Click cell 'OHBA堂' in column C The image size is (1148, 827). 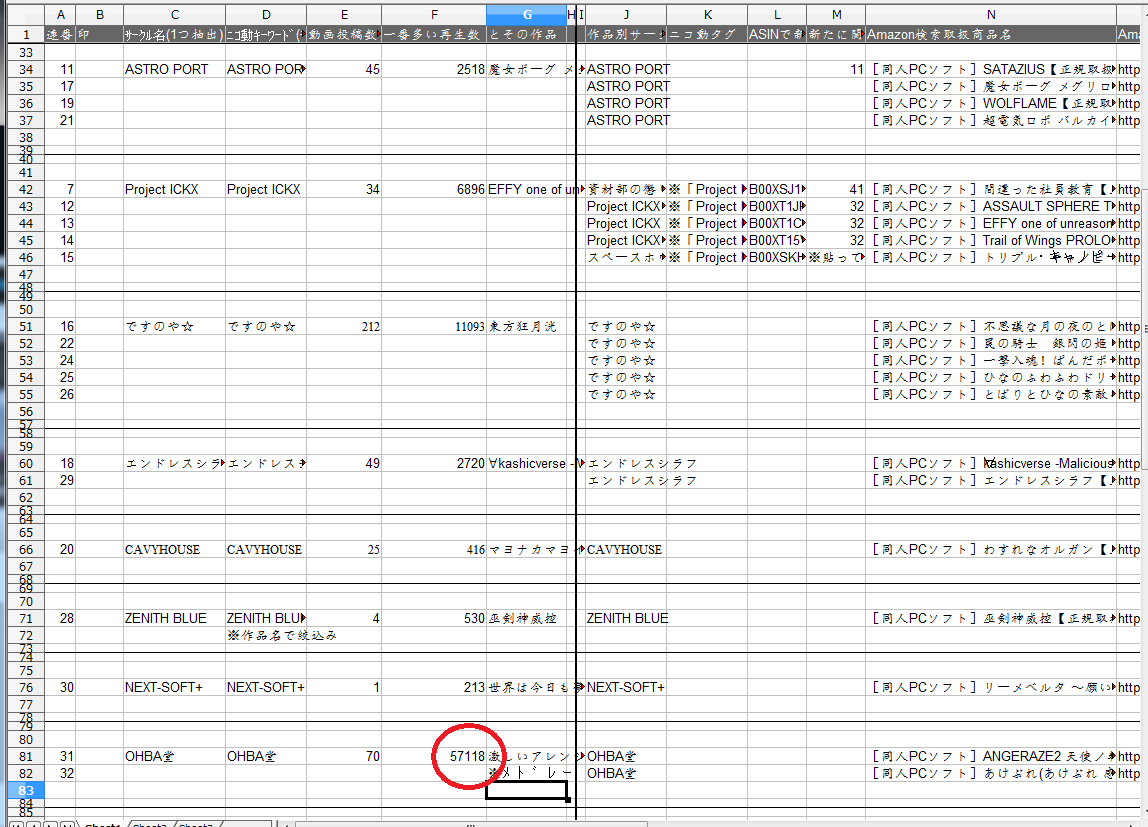pos(174,756)
